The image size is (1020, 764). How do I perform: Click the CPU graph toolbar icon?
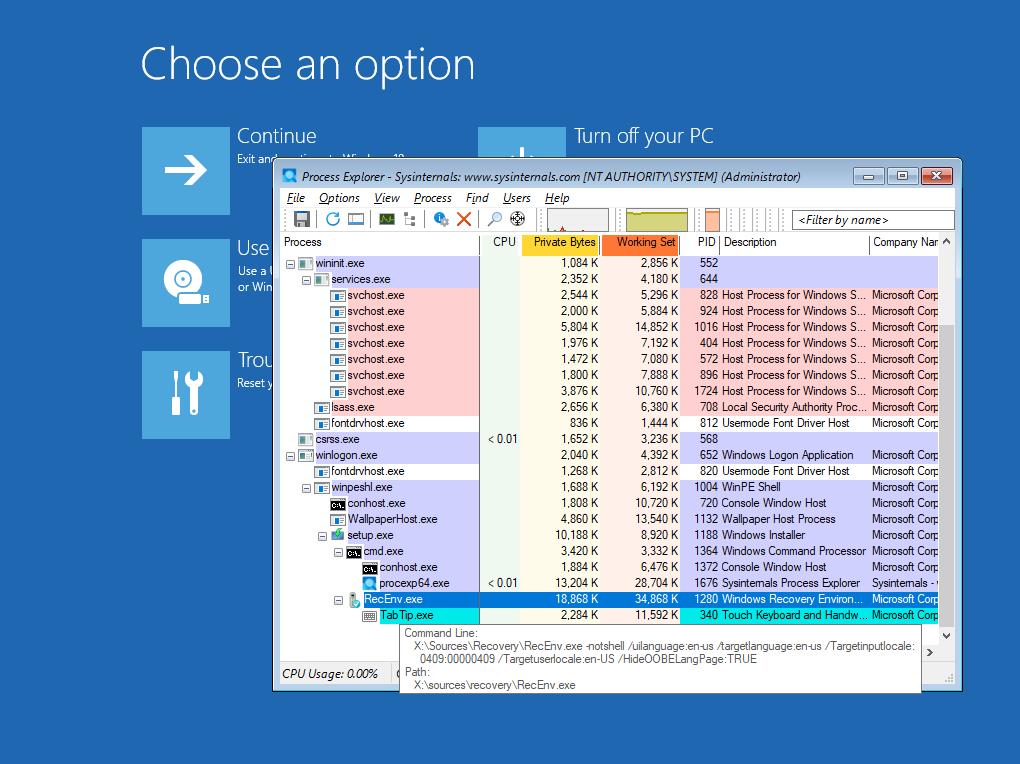tap(387, 219)
